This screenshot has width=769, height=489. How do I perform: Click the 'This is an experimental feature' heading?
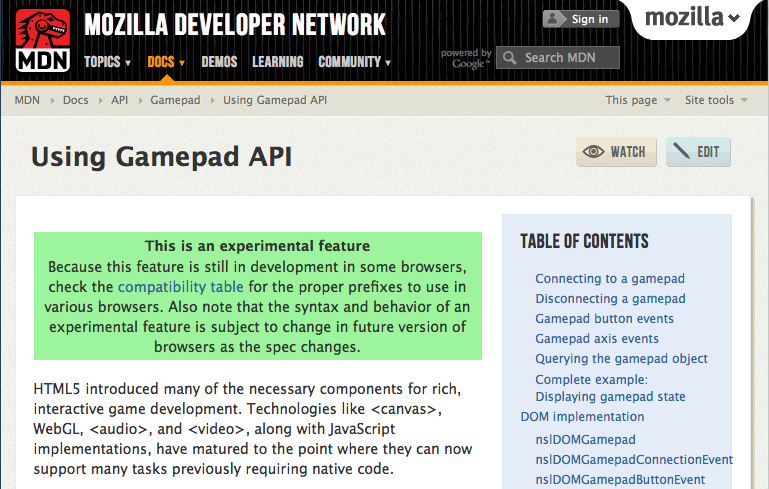(x=257, y=246)
